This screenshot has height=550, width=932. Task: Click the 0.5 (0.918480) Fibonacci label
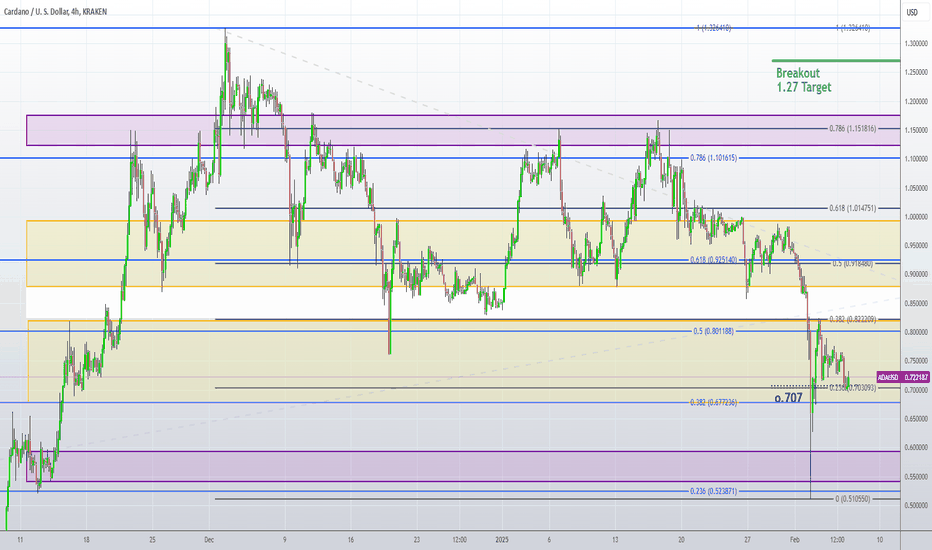pos(852,263)
